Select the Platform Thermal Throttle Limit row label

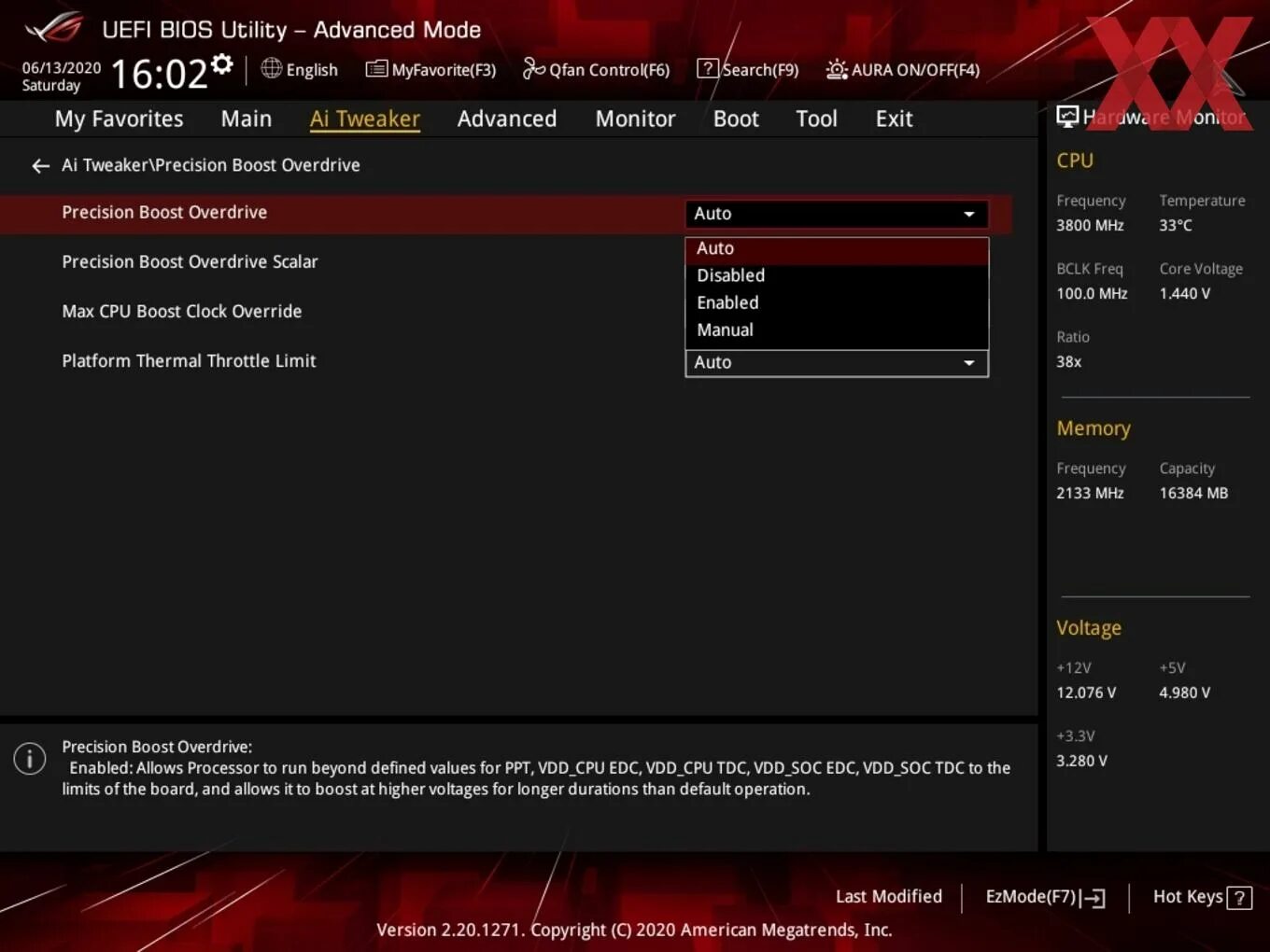click(189, 360)
